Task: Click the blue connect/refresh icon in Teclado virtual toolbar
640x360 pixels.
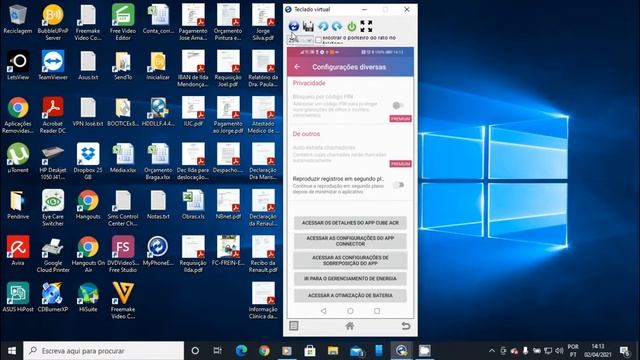Action: click(293, 26)
